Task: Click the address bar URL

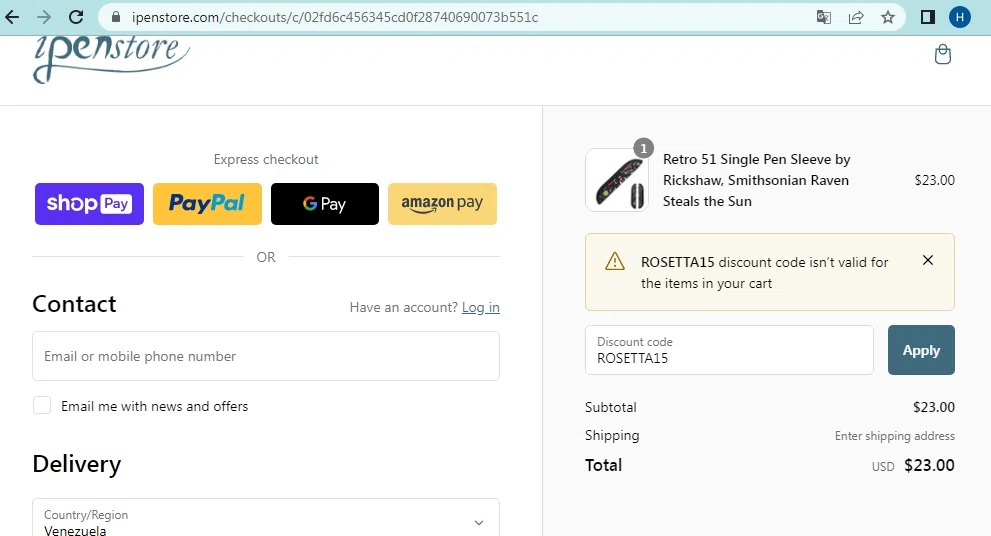Action: click(x=335, y=17)
